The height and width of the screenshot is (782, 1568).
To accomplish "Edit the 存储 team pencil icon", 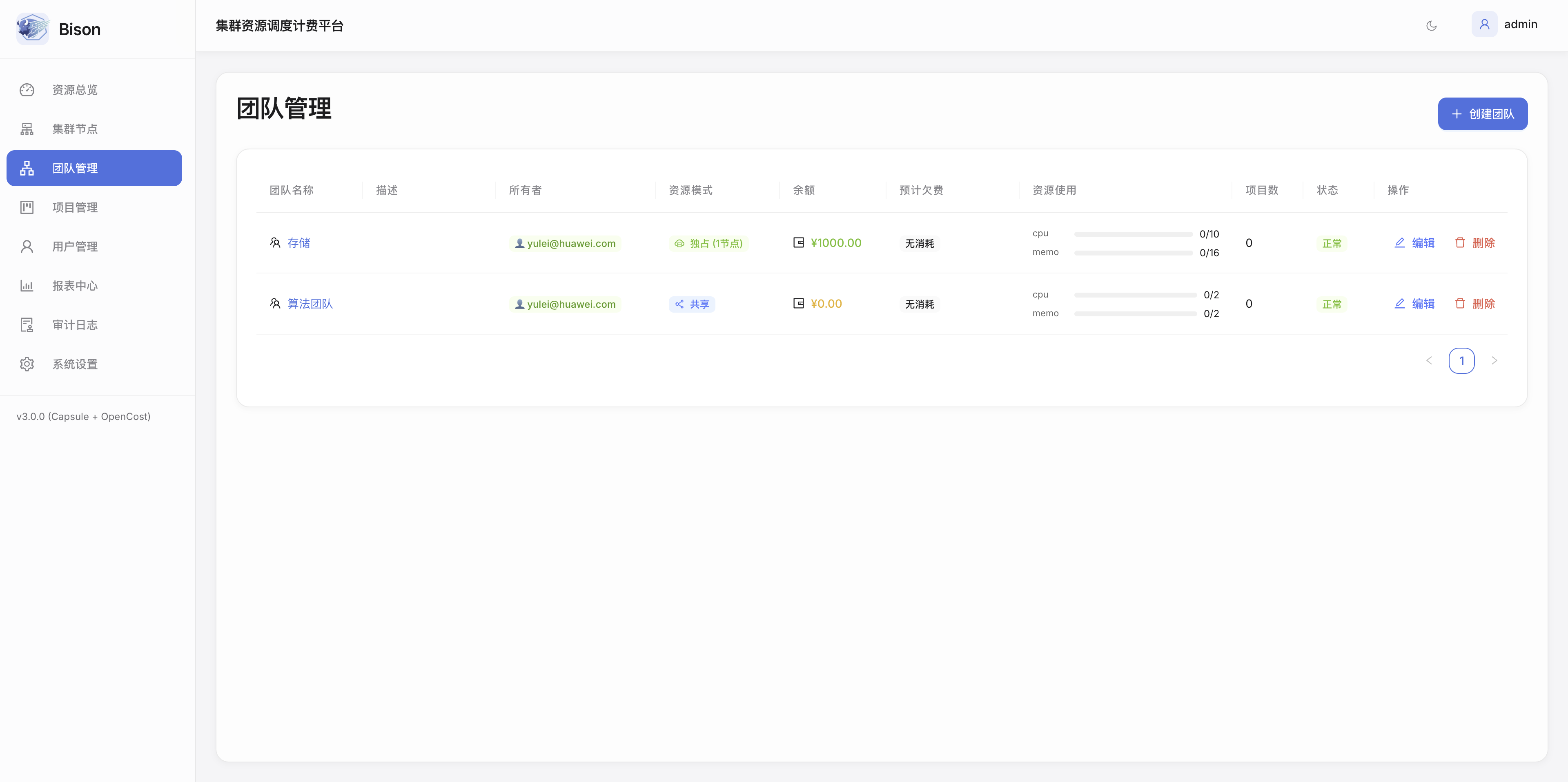I will pyautogui.click(x=1399, y=243).
